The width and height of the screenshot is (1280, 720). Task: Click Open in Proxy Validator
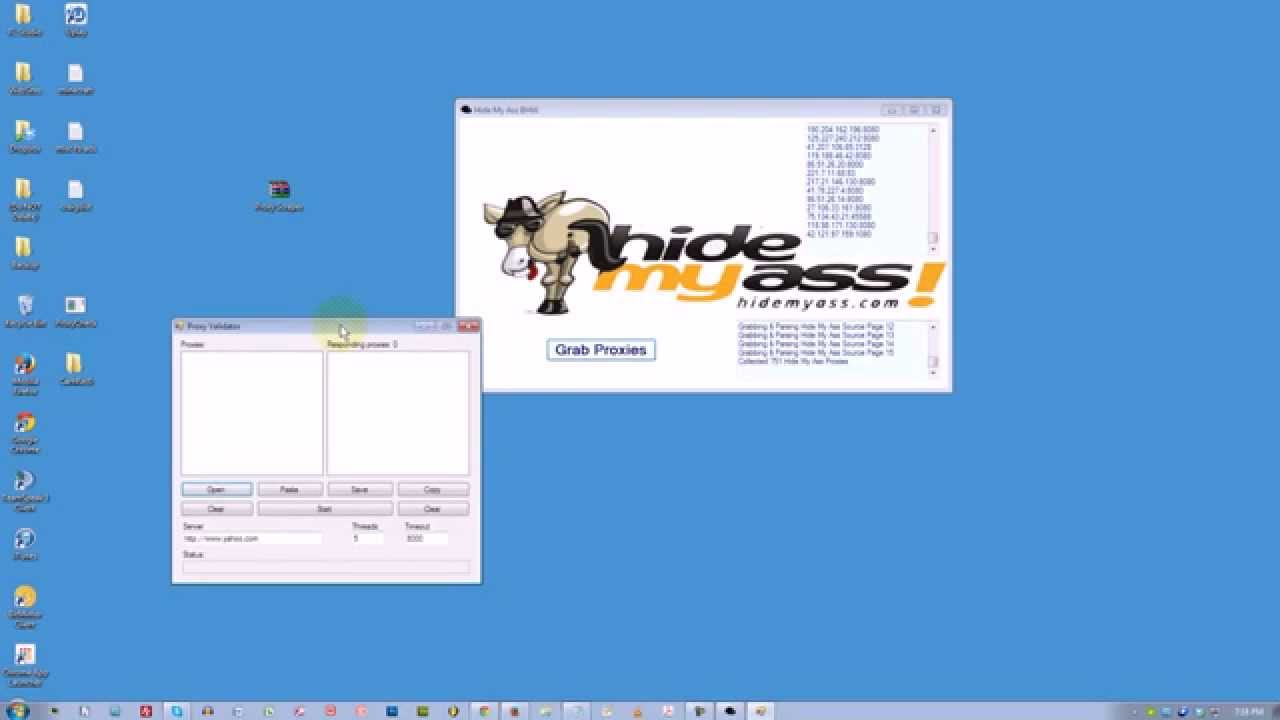(x=216, y=490)
